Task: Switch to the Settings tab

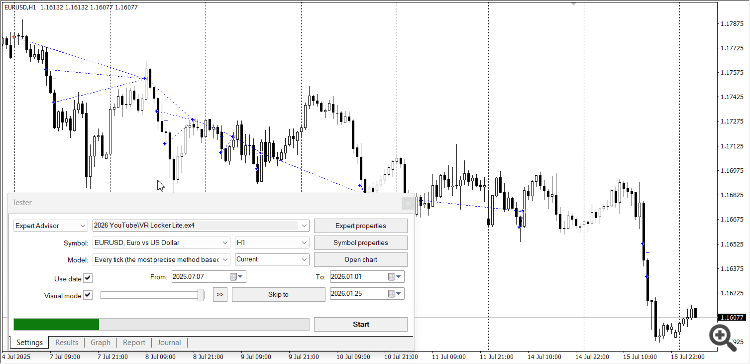Action: (x=30, y=342)
